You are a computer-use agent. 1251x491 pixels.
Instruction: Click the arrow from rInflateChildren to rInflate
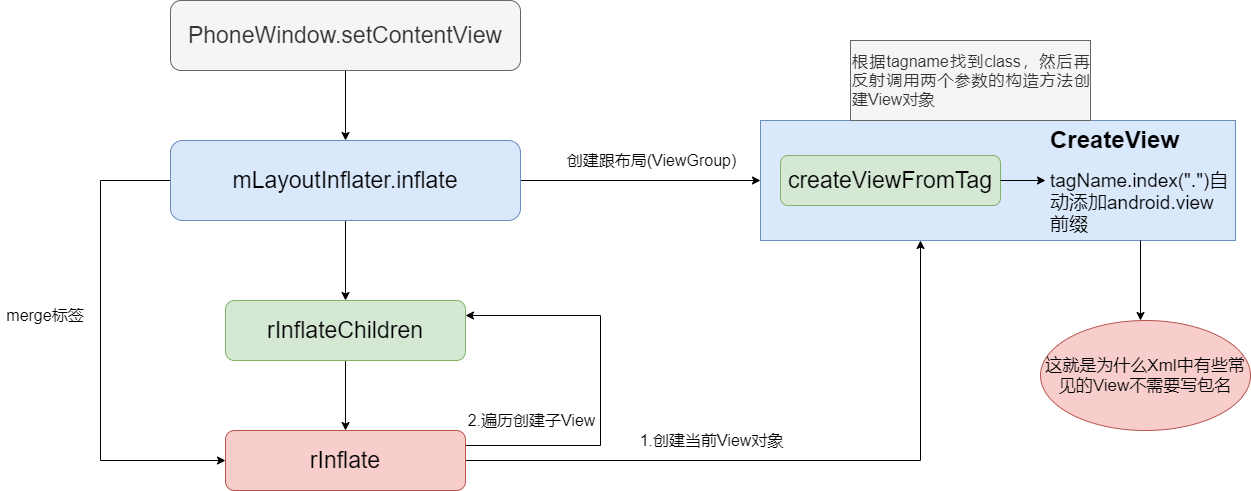pyautogui.click(x=345, y=395)
